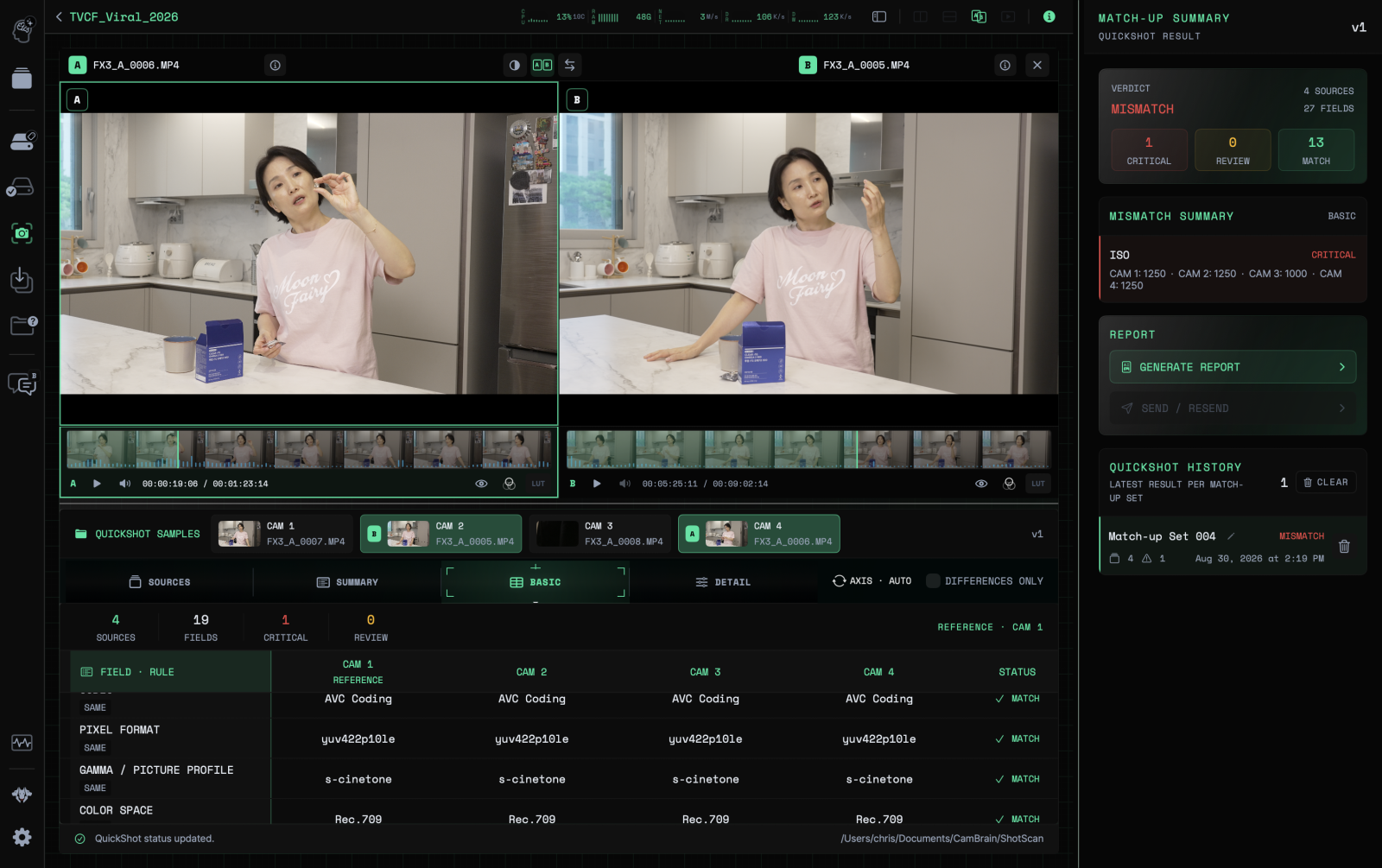Toggle visibility eye on viewer B
The width and height of the screenshot is (1382, 868).
click(x=981, y=484)
